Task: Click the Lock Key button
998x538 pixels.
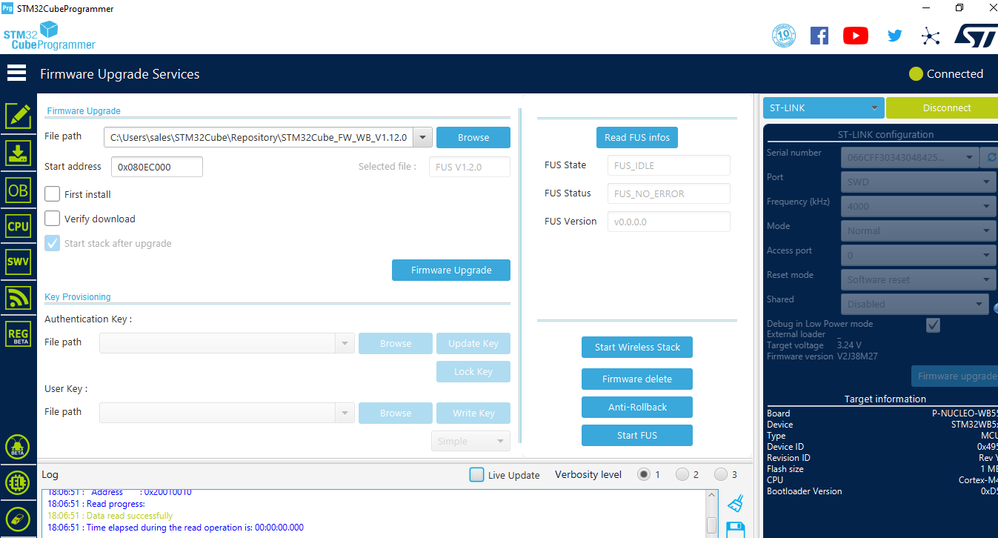Action: (473, 371)
